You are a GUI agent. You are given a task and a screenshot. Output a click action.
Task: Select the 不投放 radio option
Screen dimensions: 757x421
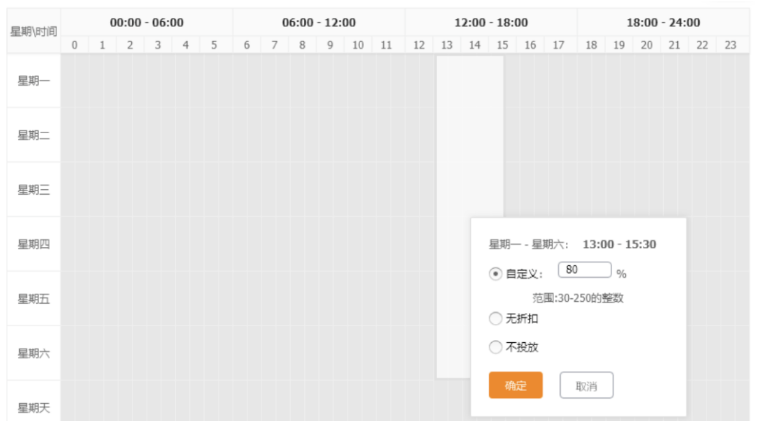(x=496, y=347)
